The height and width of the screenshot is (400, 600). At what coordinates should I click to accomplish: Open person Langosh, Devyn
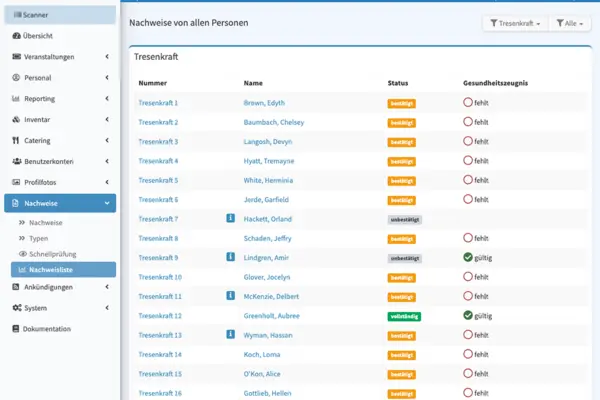tap(268, 142)
